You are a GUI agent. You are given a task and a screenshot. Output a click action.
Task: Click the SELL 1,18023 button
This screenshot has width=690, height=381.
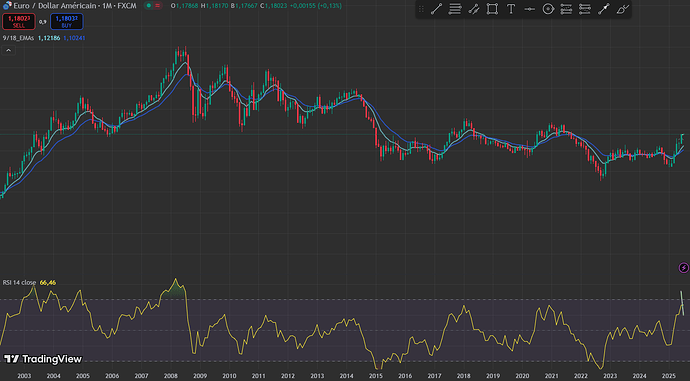pos(19,22)
